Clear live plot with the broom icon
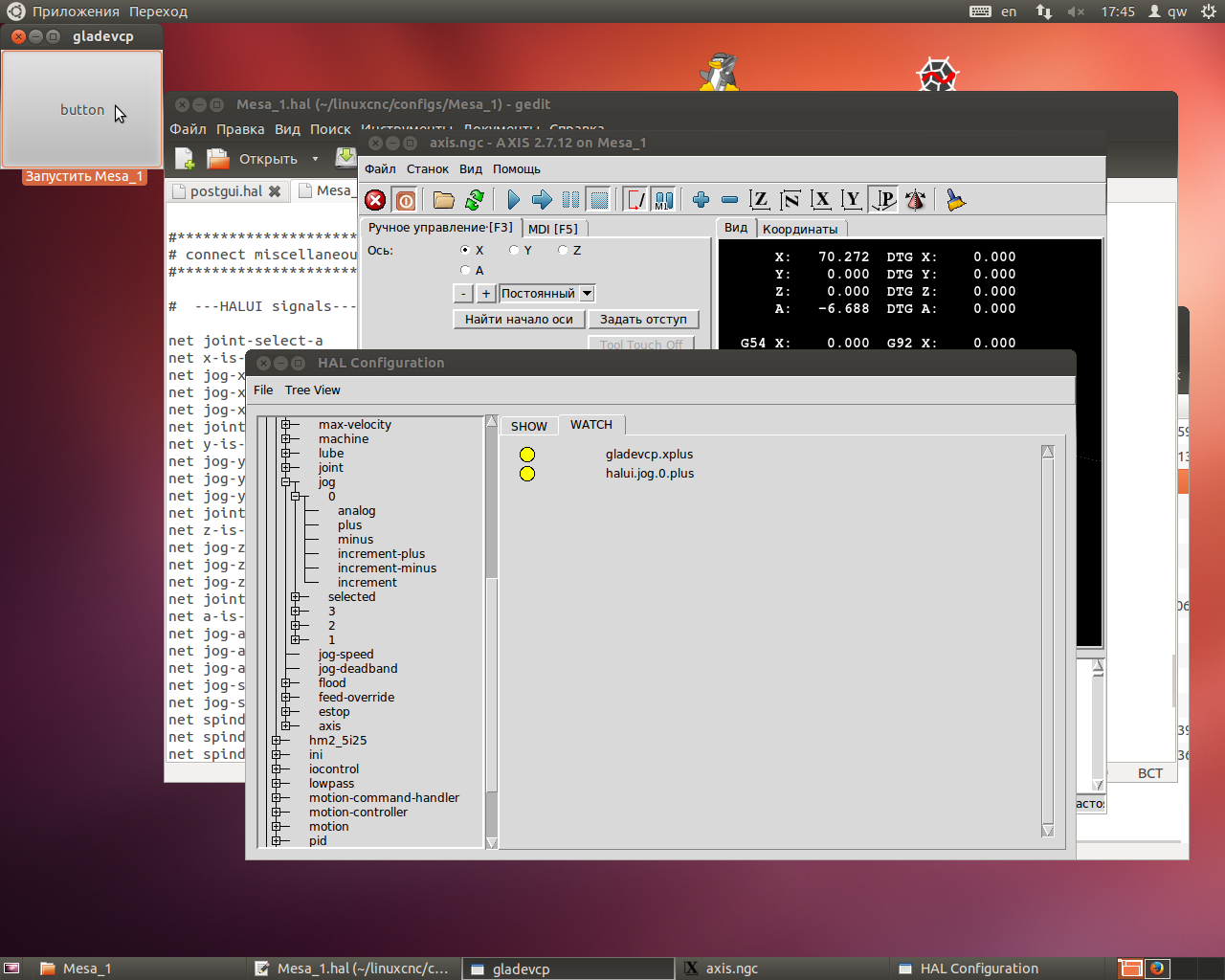The height and width of the screenshot is (980, 1225). 955,200
